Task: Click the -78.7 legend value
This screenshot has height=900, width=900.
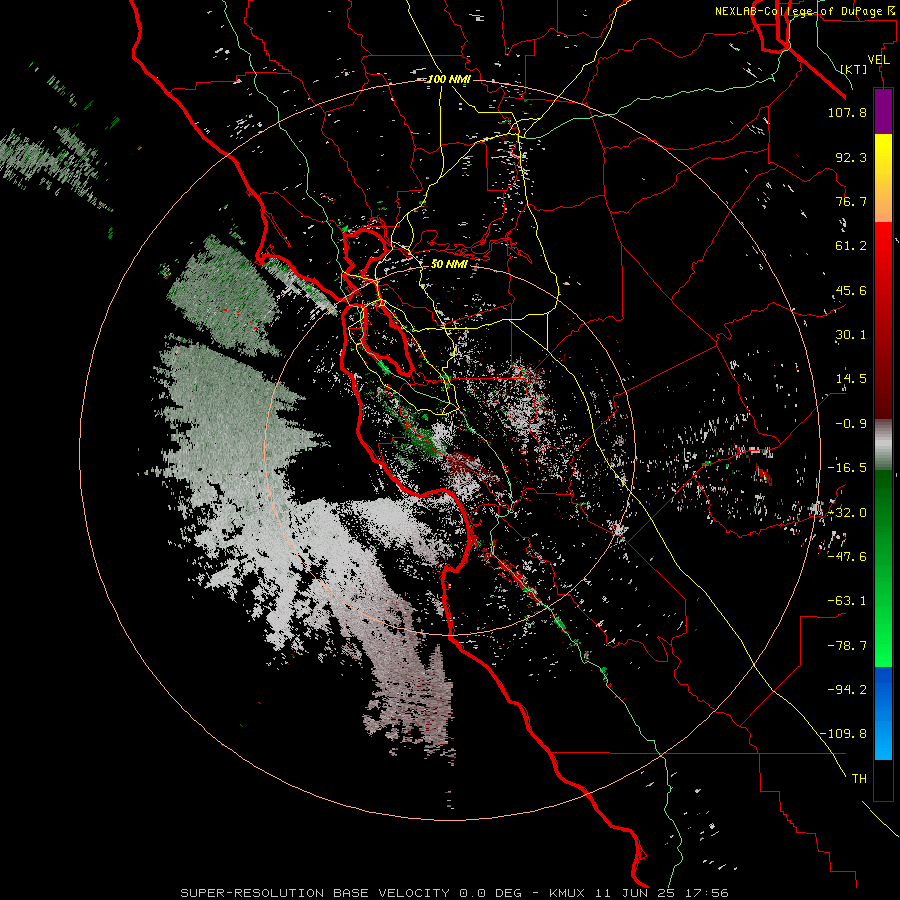Action: (847, 646)
